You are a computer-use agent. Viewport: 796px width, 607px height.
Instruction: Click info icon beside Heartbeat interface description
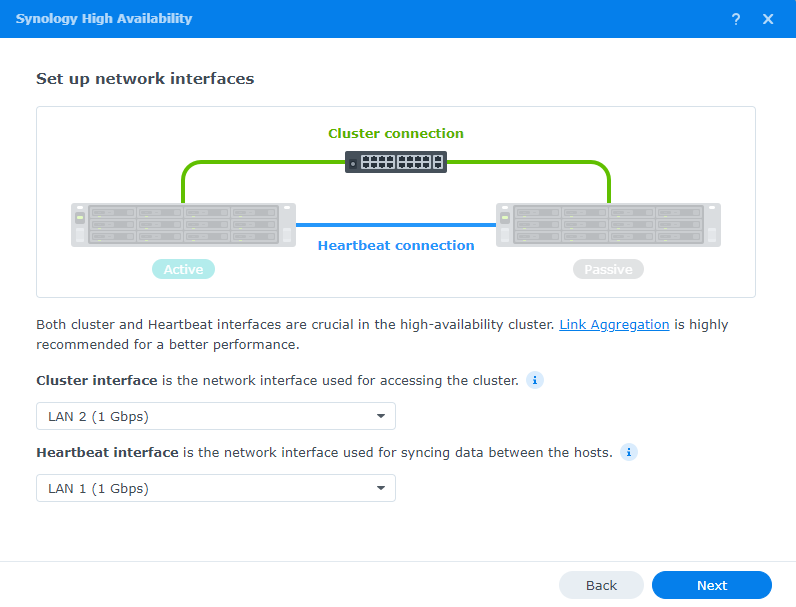[x=629, y=452]
